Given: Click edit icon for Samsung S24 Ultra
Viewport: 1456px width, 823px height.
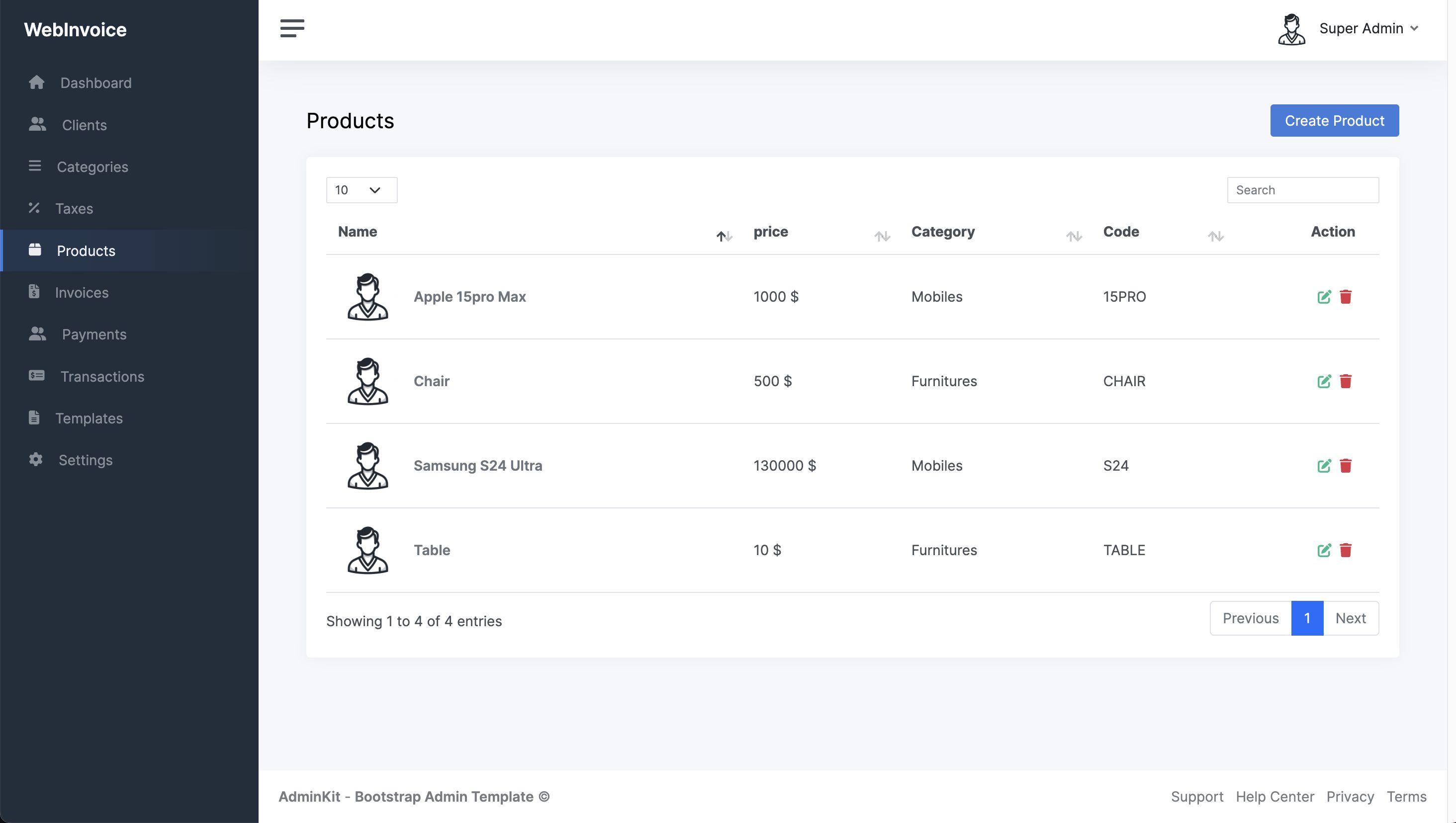Looking at the screenshot, I should click(1324, 466).
